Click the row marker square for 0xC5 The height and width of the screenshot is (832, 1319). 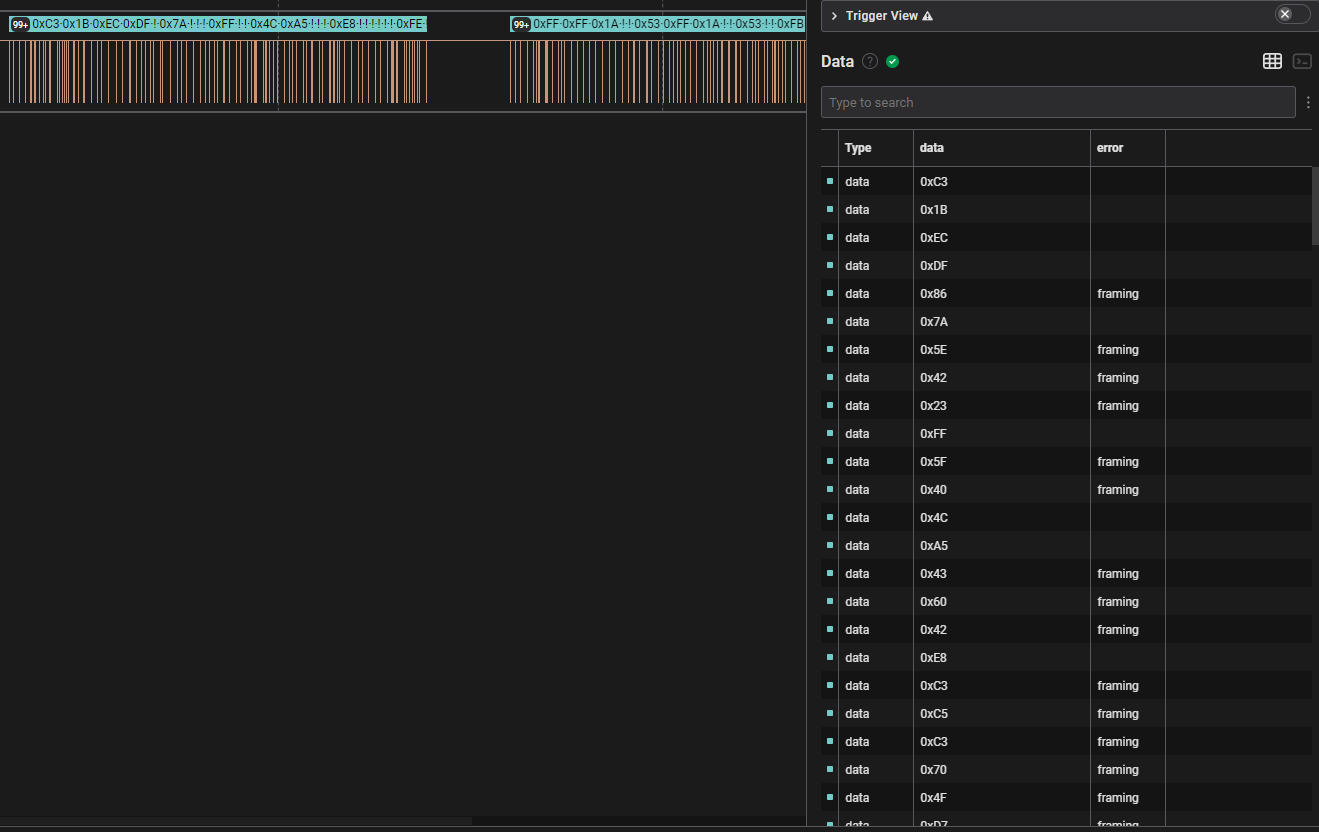click(830, 713)
